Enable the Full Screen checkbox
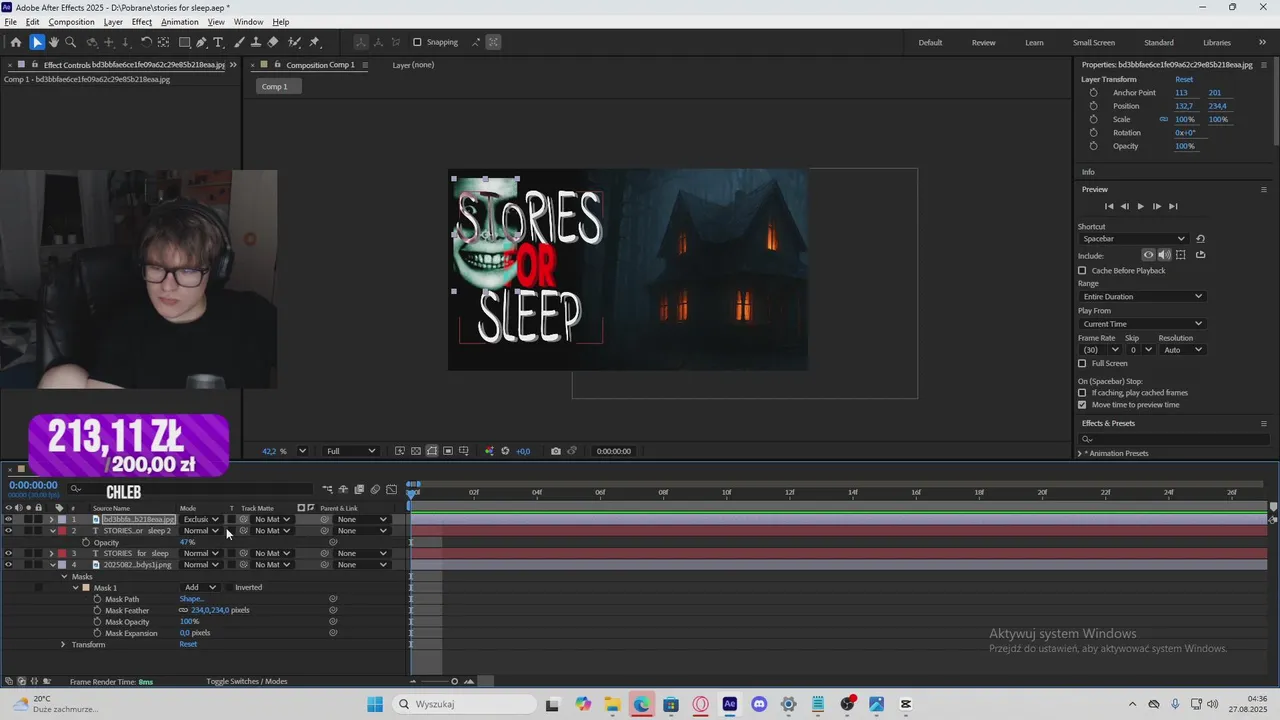This screenshot has height=720, width=1280. (x=1082, y=363)
